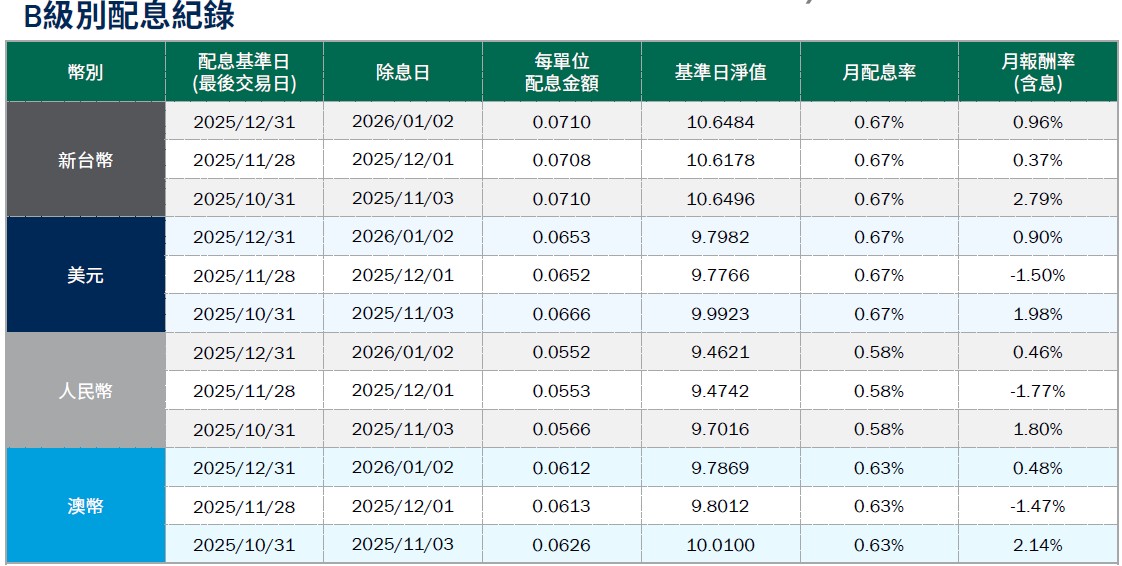Select the 幣別 column header

point(85,72)
